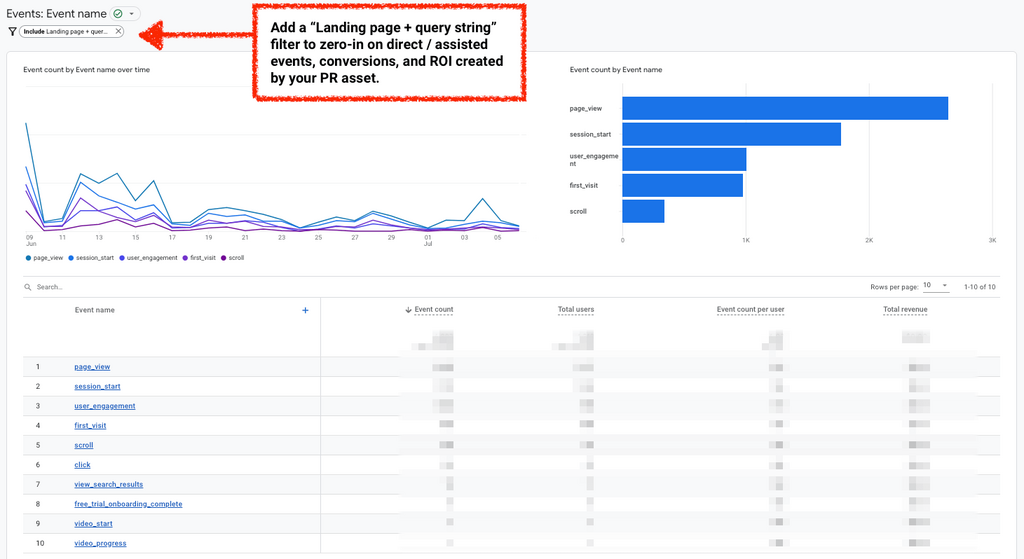Toggle user_engagement series in chart legend
The image size is (1024, 559).
(150, 258)
